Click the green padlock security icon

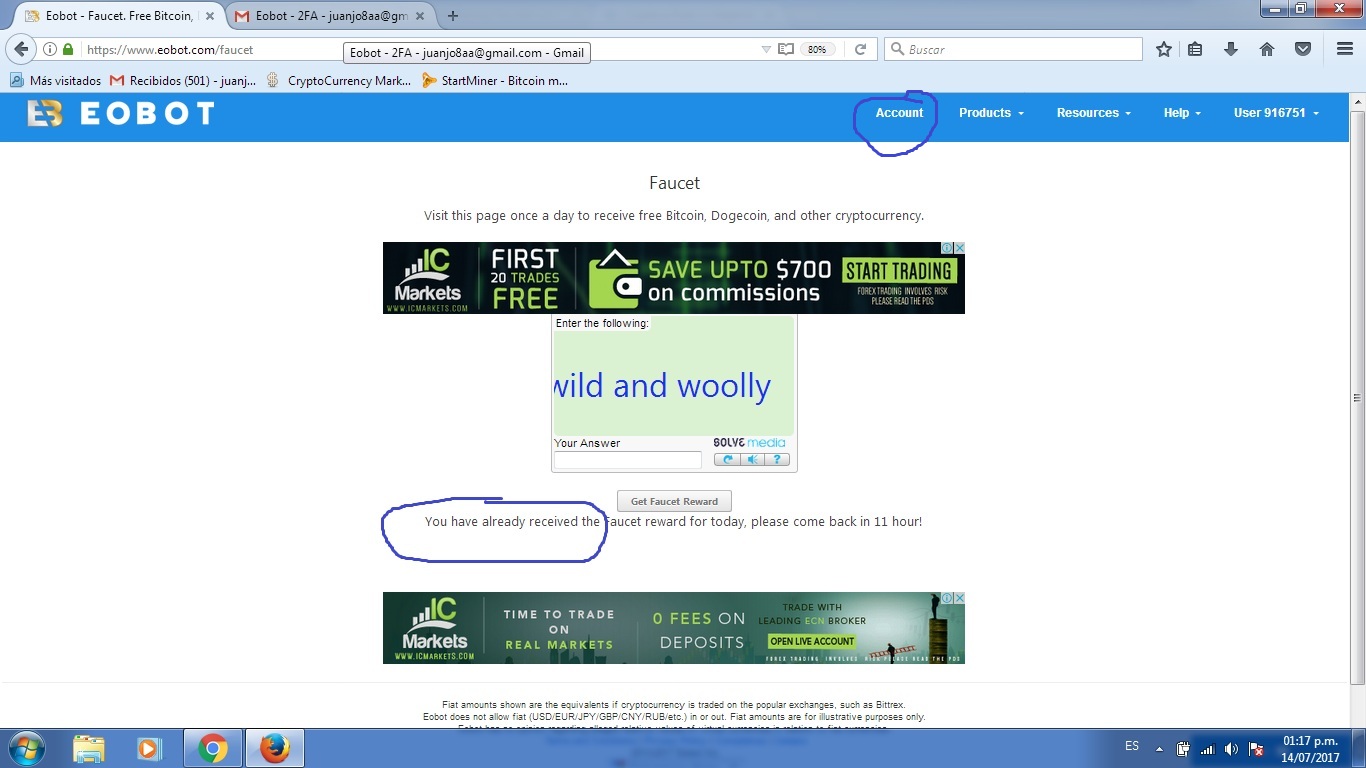click(x=68, y=49)
